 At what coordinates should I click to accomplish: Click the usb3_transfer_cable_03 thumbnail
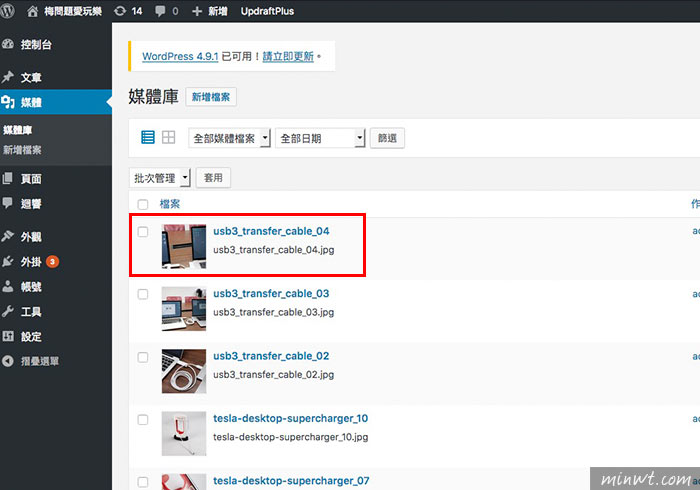point(184,309)
